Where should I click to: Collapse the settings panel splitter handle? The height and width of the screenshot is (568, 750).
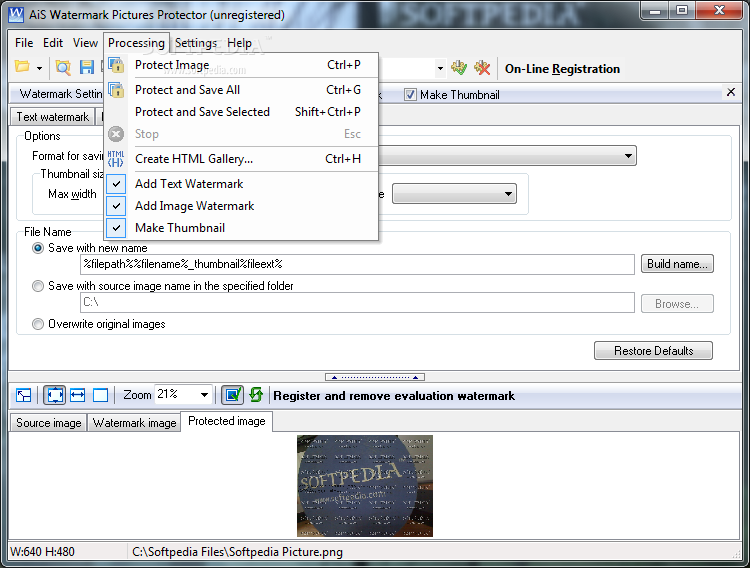point(375,377)
